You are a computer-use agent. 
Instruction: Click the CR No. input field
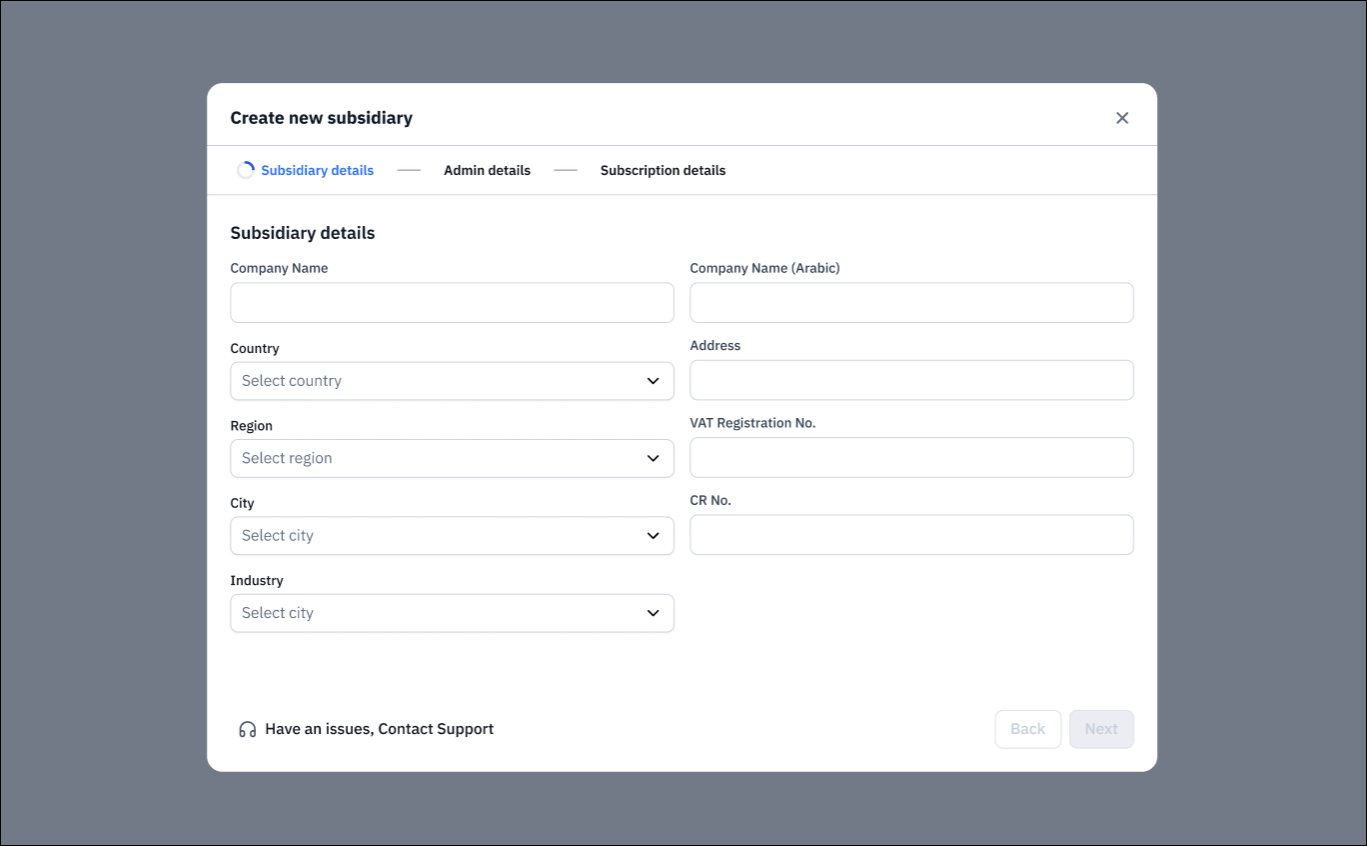point(910,535)
